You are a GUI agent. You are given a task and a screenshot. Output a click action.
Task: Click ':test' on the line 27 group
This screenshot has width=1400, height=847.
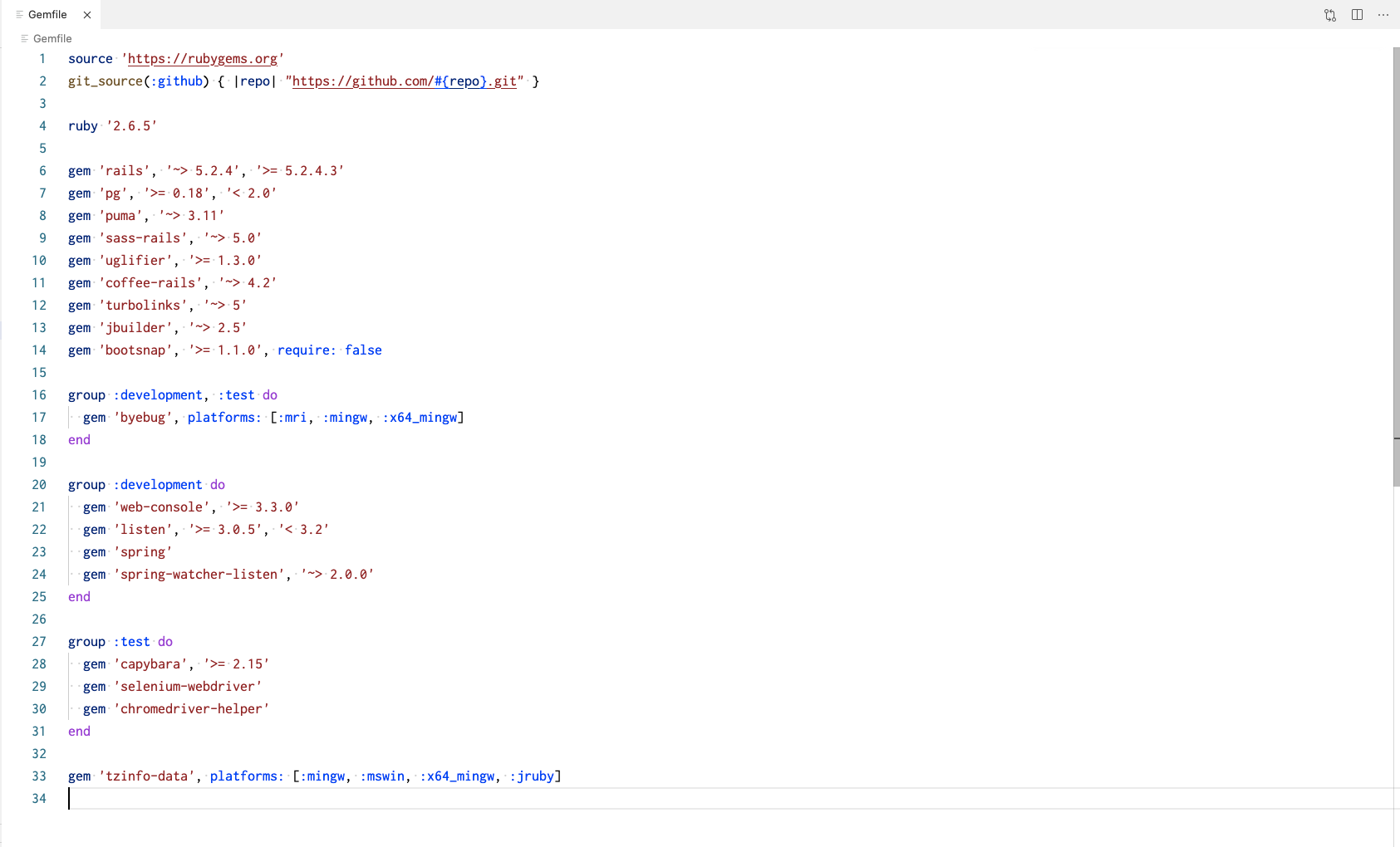132,642
